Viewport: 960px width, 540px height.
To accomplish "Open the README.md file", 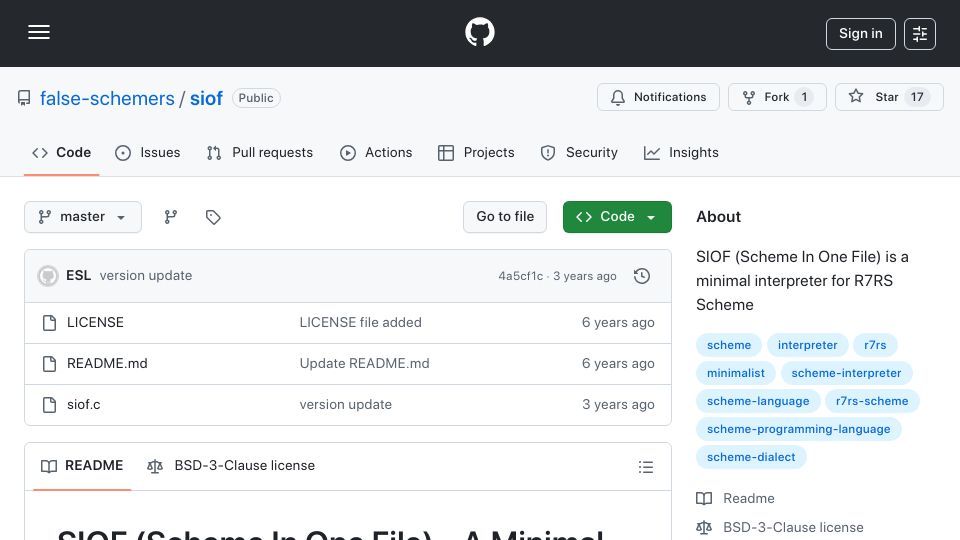I will click(x=107, y=364).
